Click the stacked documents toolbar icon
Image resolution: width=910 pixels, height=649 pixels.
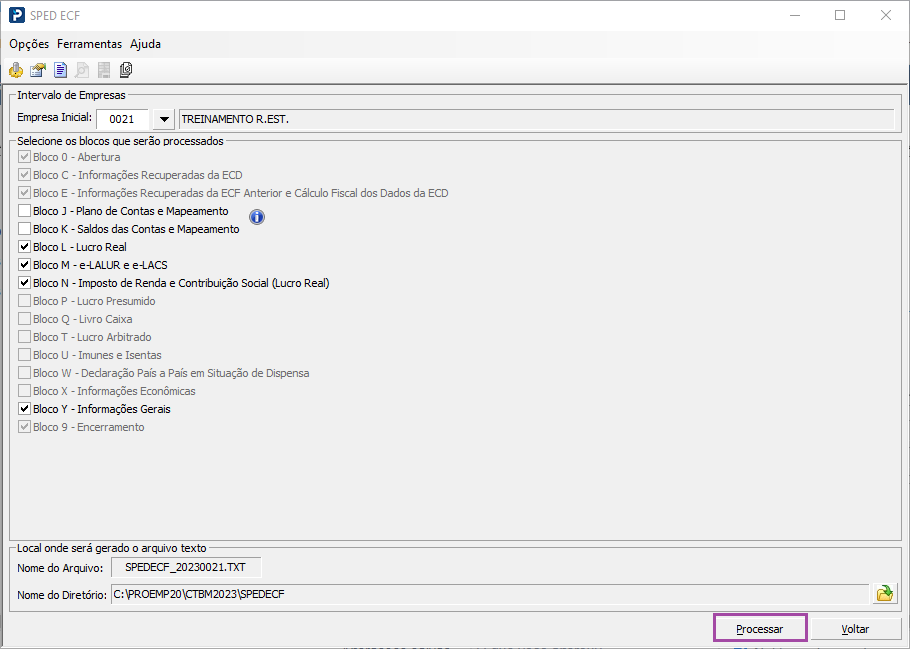coord(126,70)
